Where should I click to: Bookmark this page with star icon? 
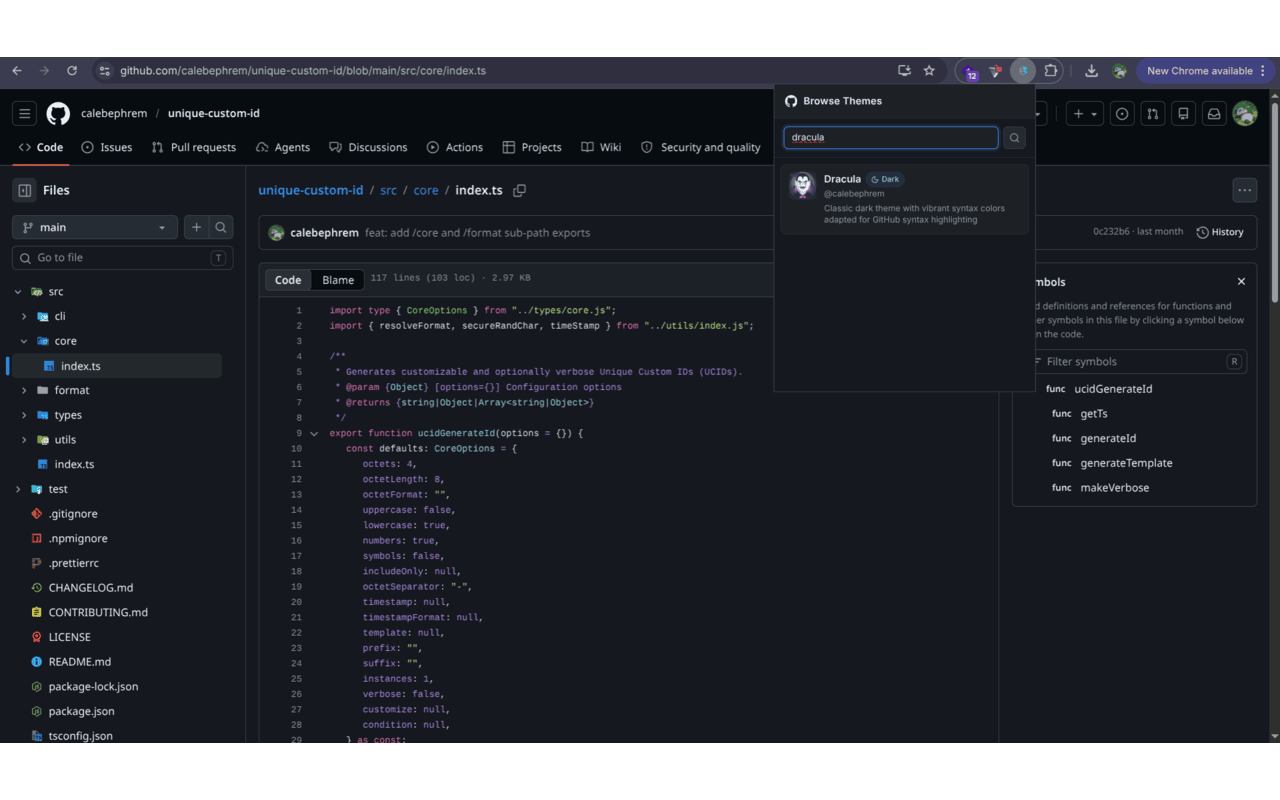(x=929, y=71)
